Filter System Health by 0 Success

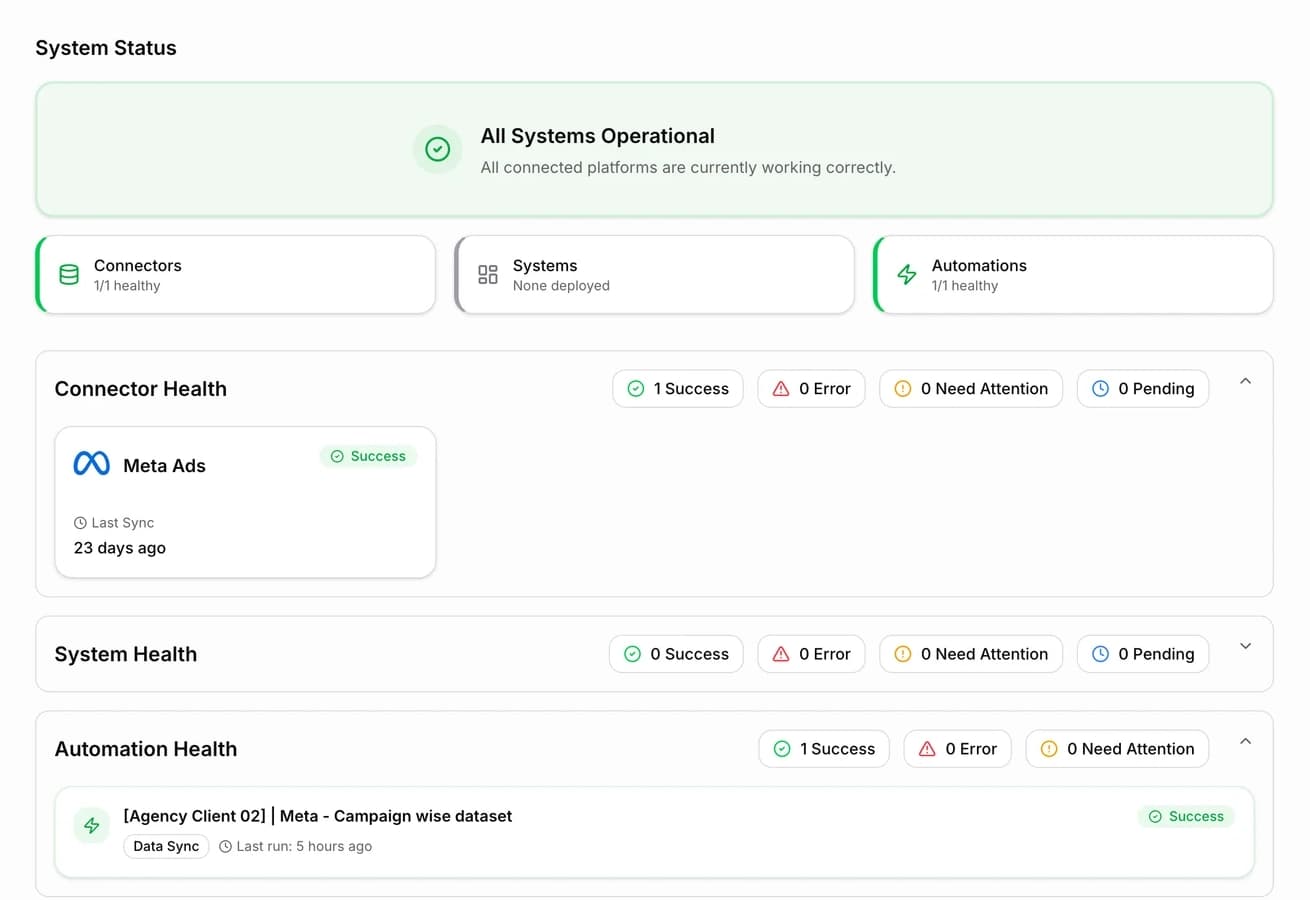[x=676, y=654]
